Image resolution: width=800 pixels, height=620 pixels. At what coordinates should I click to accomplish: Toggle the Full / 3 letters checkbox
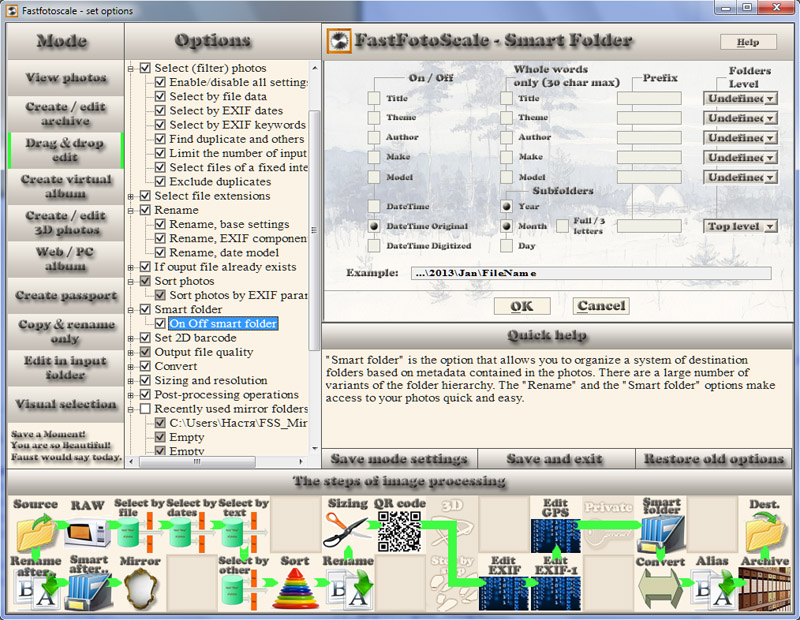[562, 226]
